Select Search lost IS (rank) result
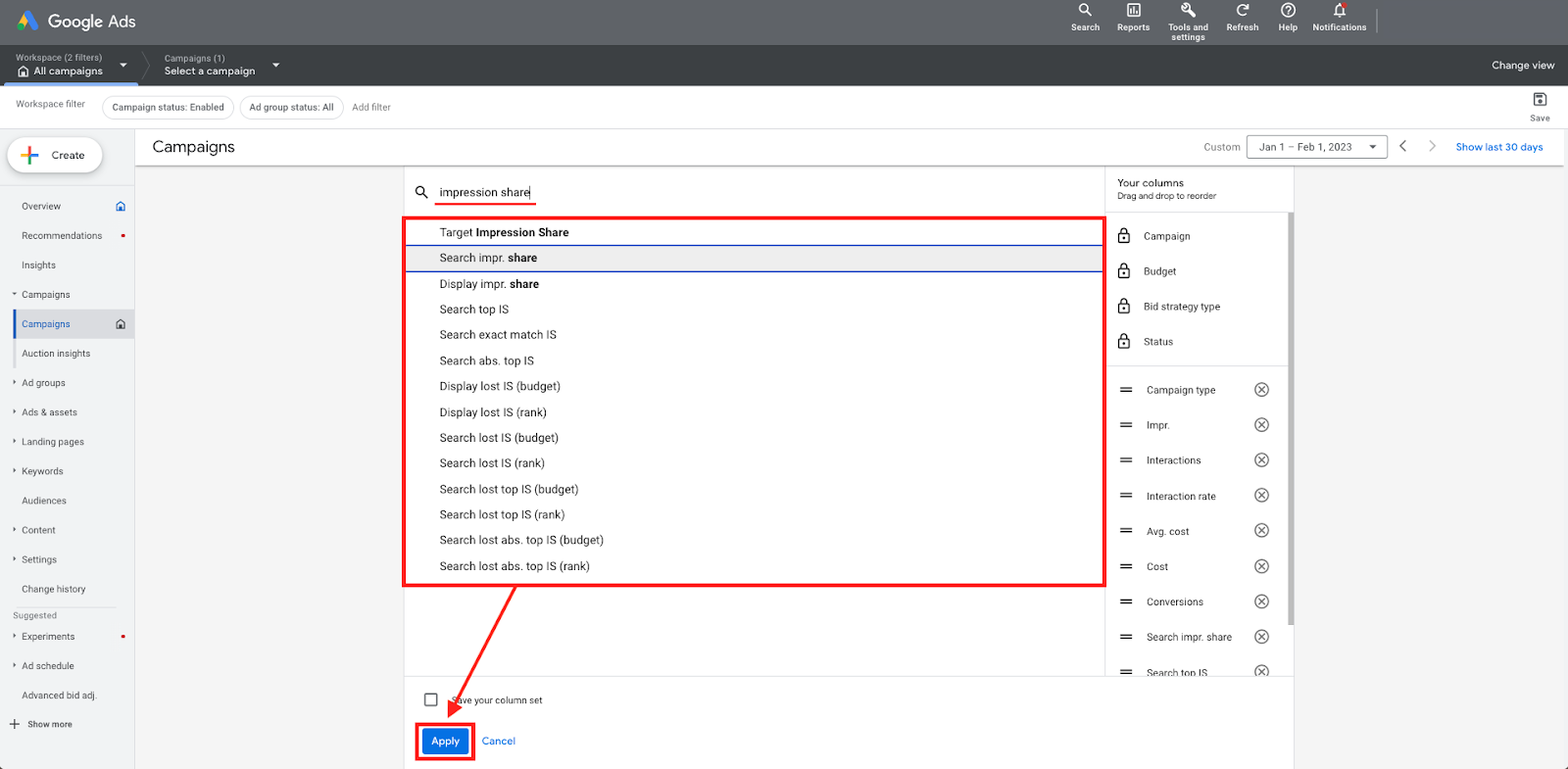Screen dimensions: 1568x769 (x=755, y=463)
